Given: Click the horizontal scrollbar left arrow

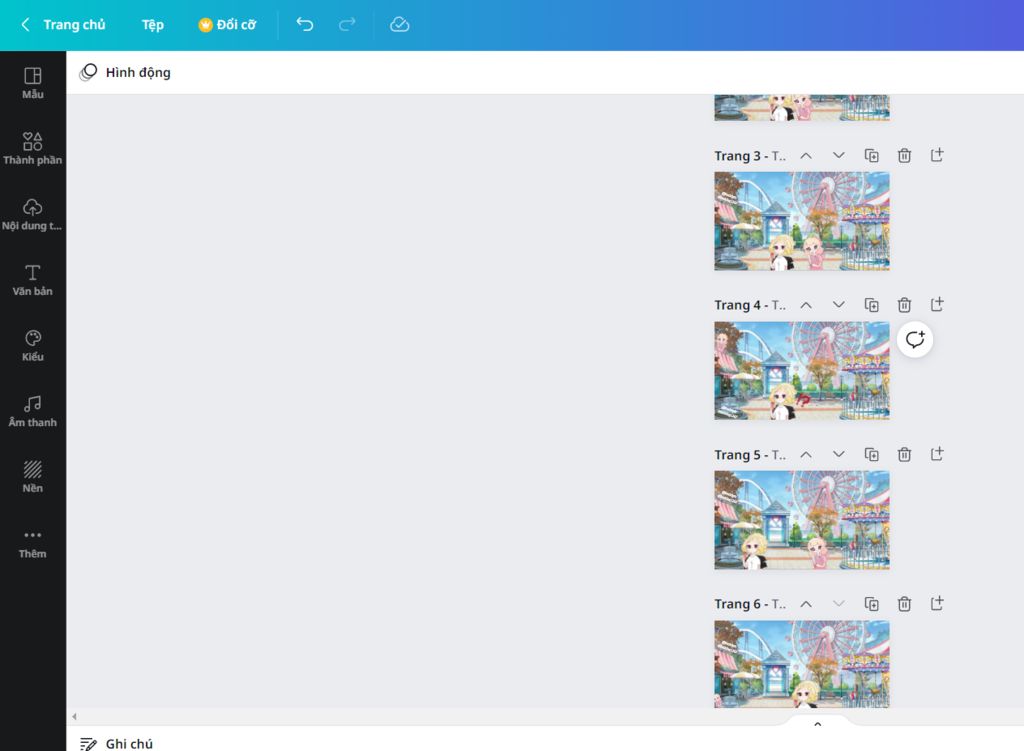Looking at the screenshot, I should tap(74, 716).
